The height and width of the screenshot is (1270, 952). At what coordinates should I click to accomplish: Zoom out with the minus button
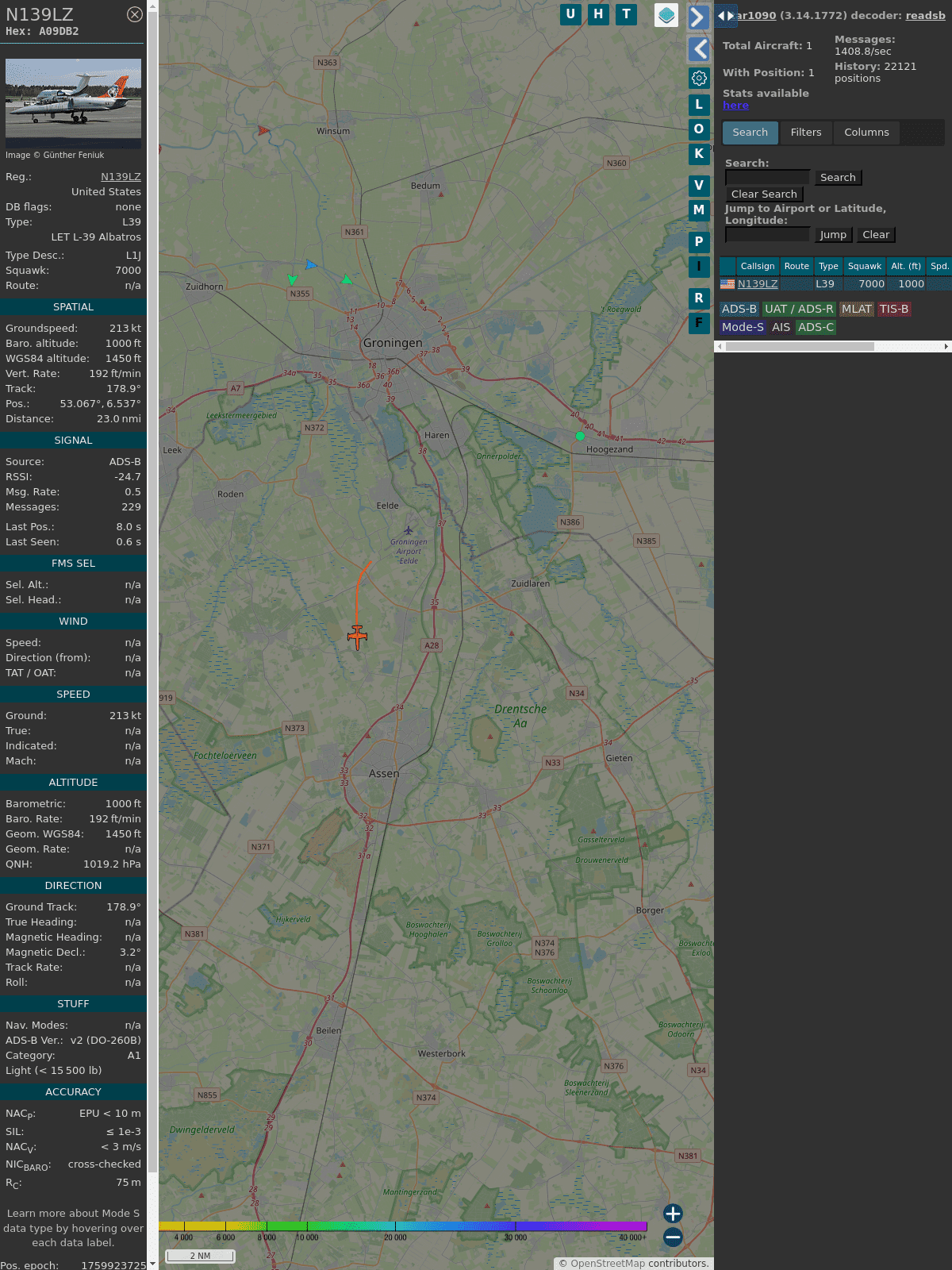click(x=673, y=1237)
